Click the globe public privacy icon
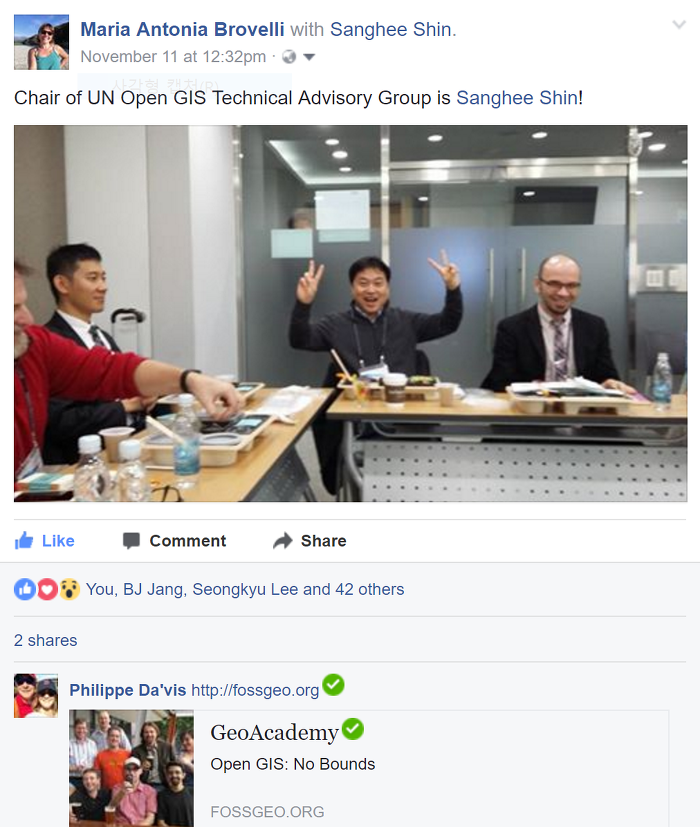700x827 pixels. point(289,56)
